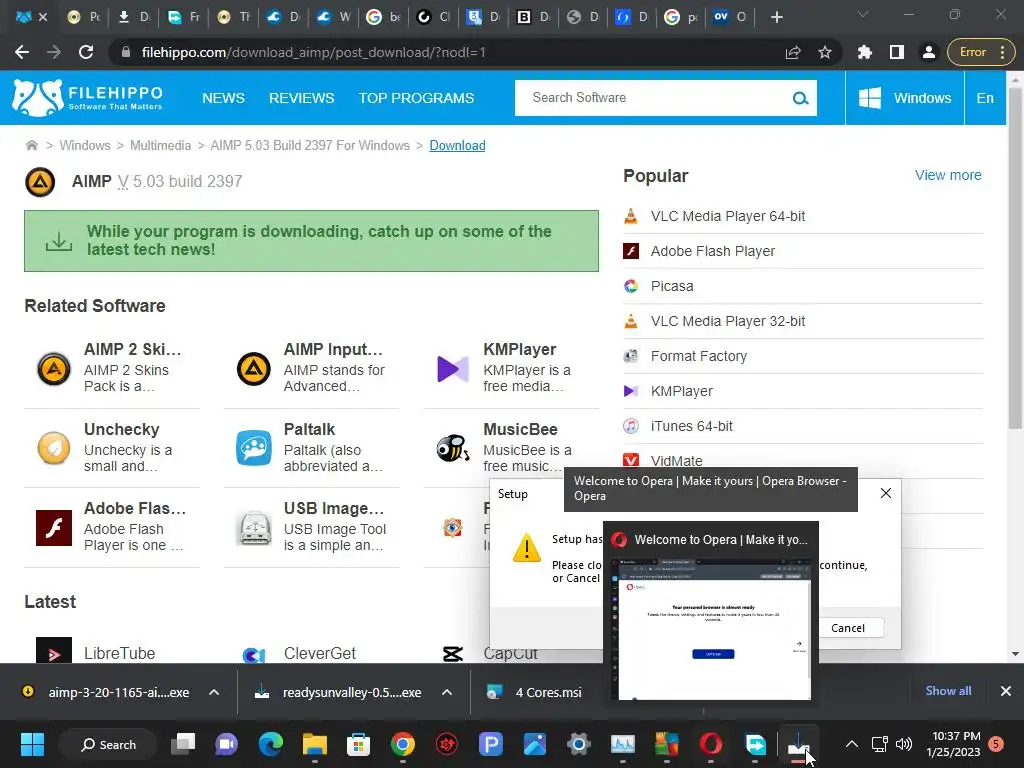Click the page vertical scrollbar
The image size is (1024, 768).
point(1015,258)
